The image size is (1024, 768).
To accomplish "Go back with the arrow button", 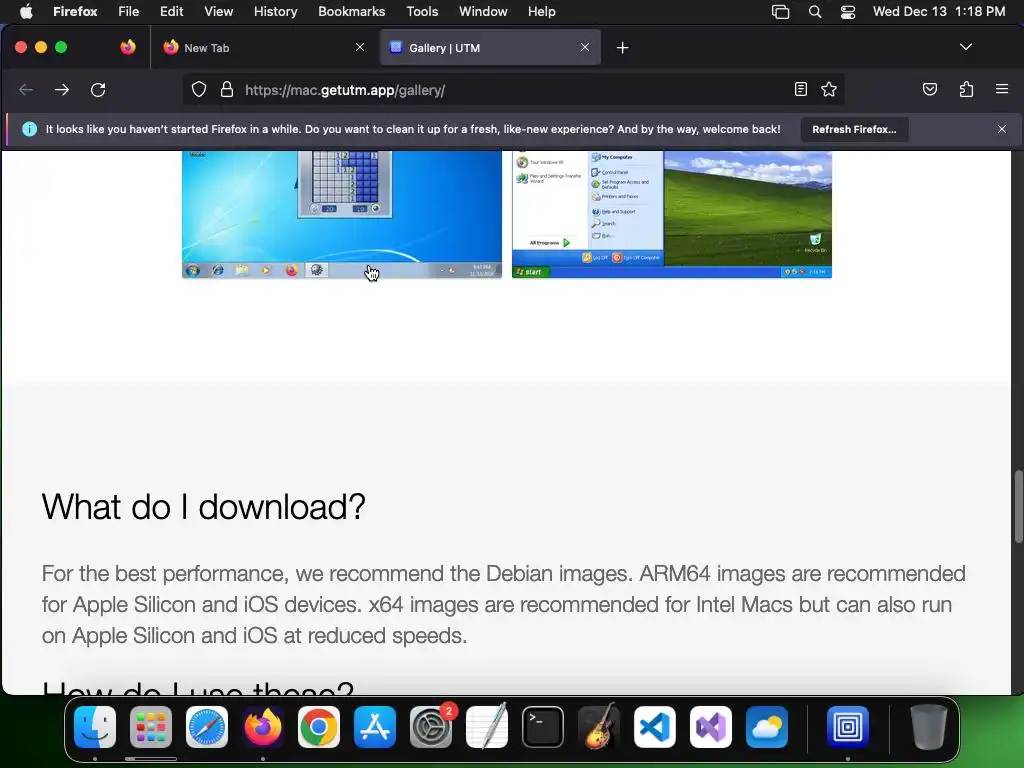I will (26, 90).
